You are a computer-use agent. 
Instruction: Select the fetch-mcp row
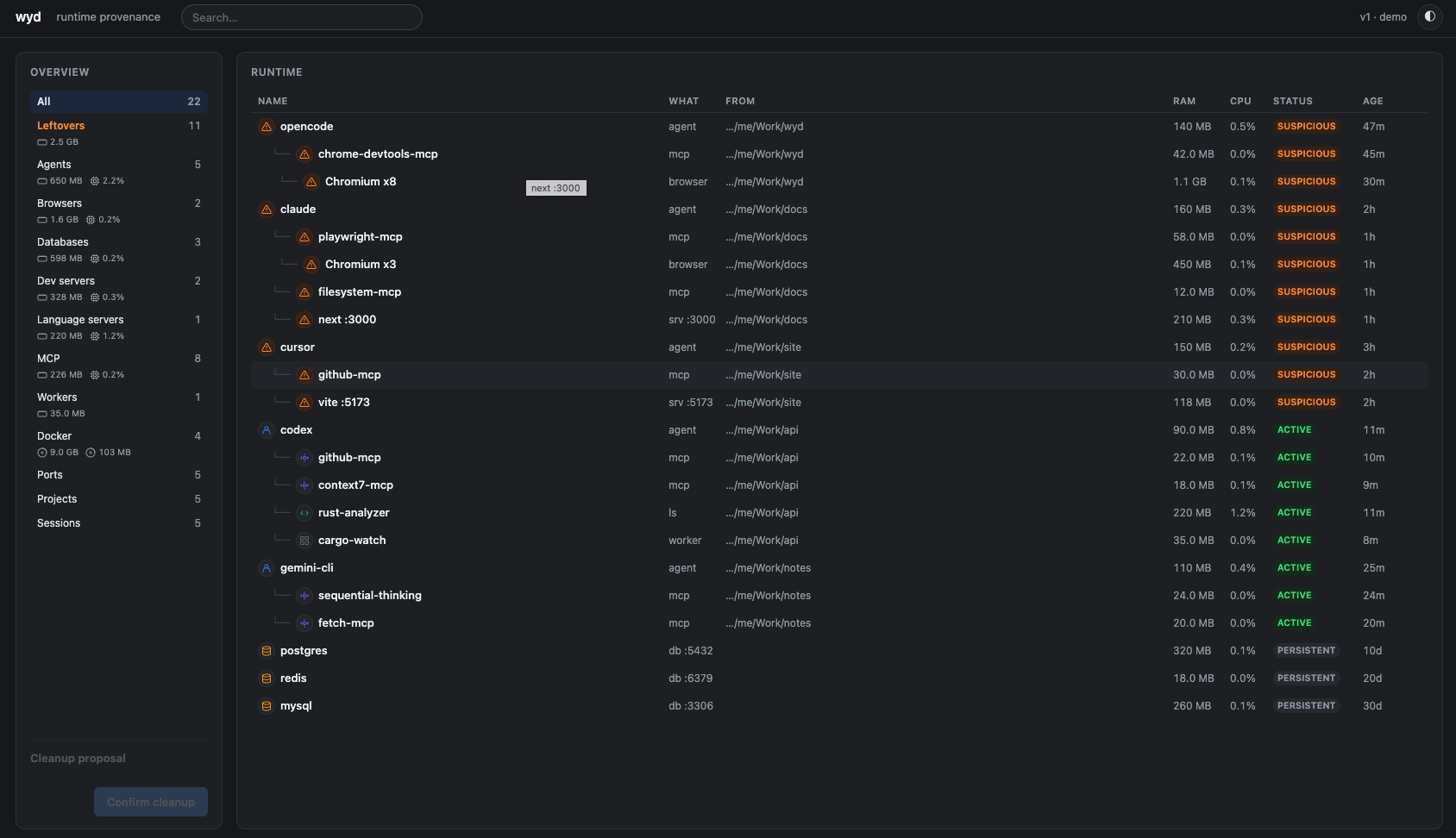click(x=839, y=623)
